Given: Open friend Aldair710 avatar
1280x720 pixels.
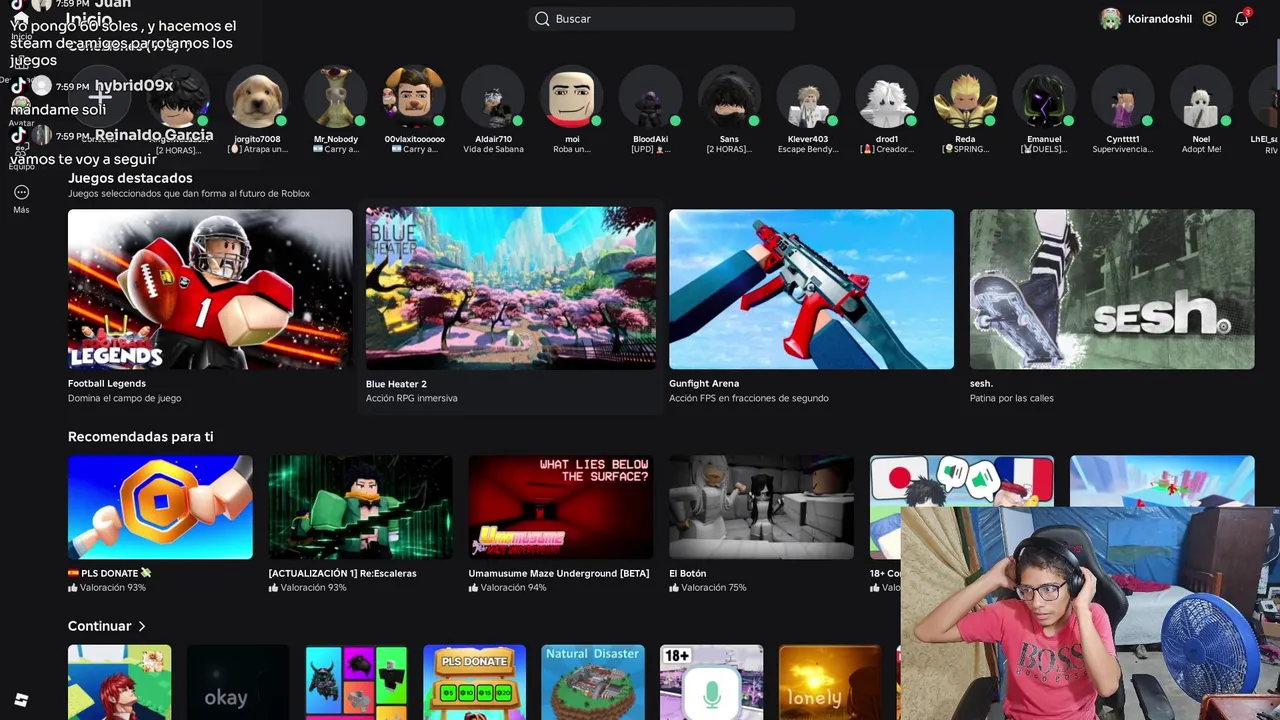Looking at the screenshot, I should click(x=493, y=98).
